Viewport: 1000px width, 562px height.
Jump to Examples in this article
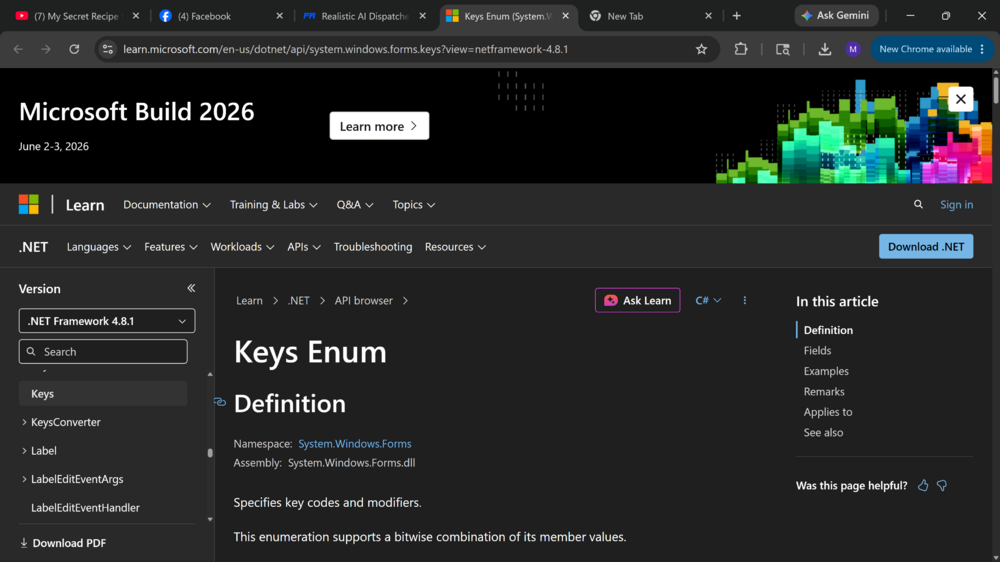click(826, 371)
